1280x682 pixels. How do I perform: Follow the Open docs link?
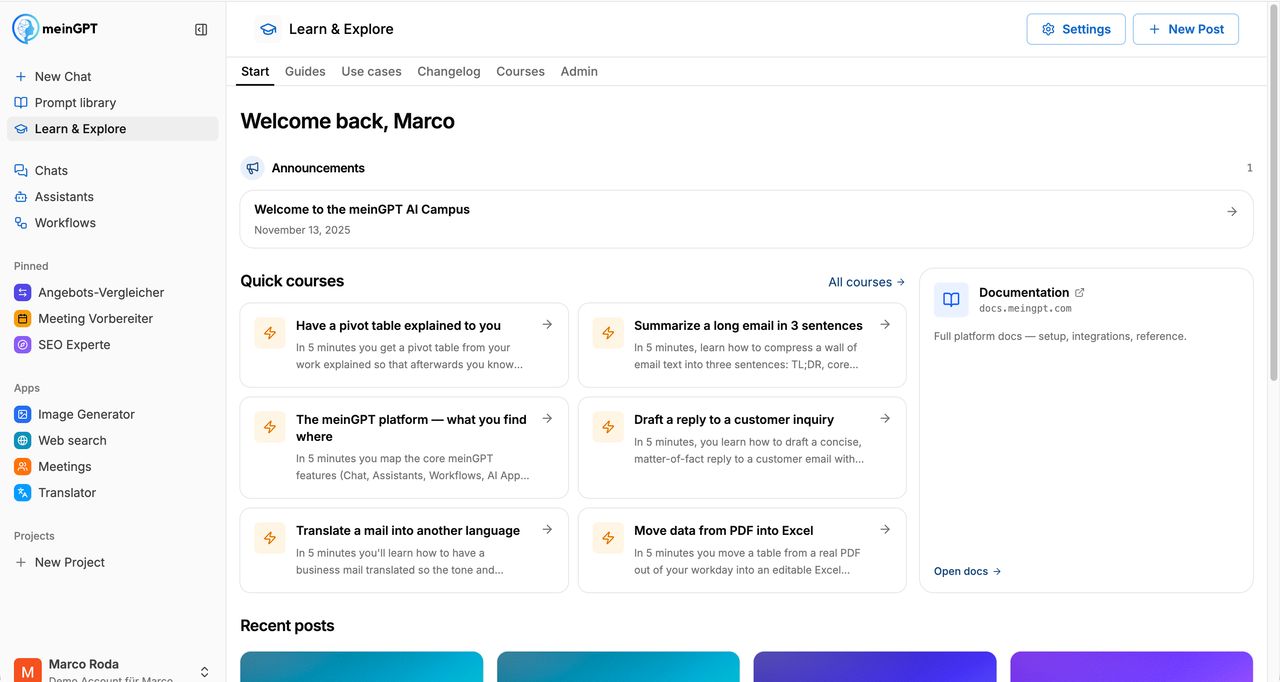967,571
